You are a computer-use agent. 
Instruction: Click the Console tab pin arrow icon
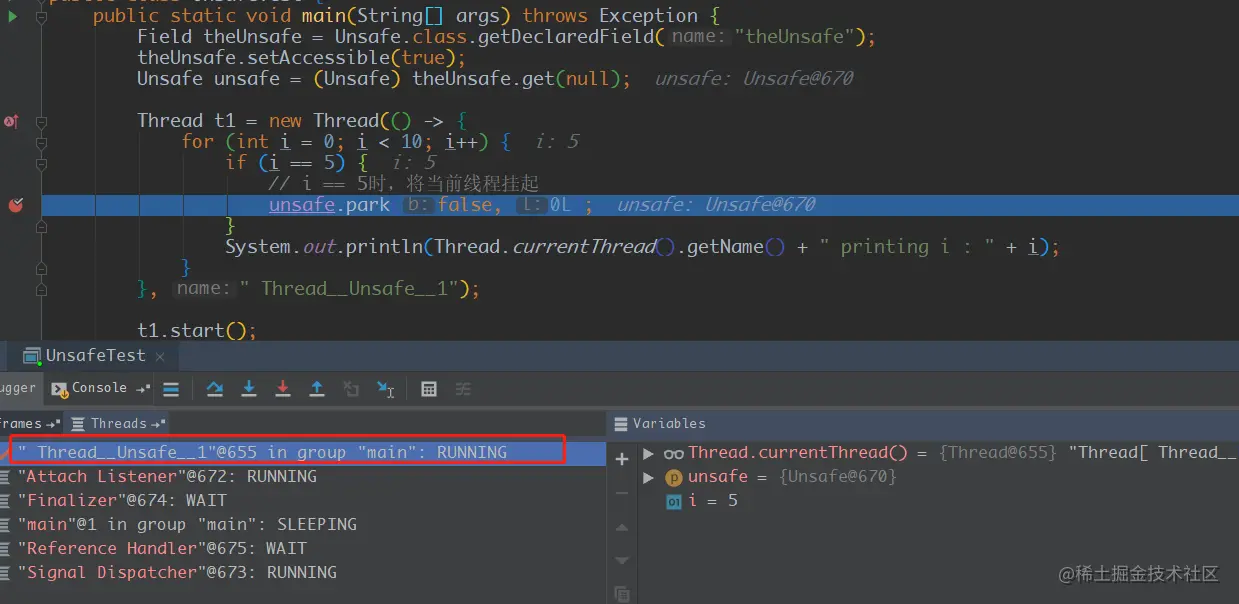coord(144,388)
